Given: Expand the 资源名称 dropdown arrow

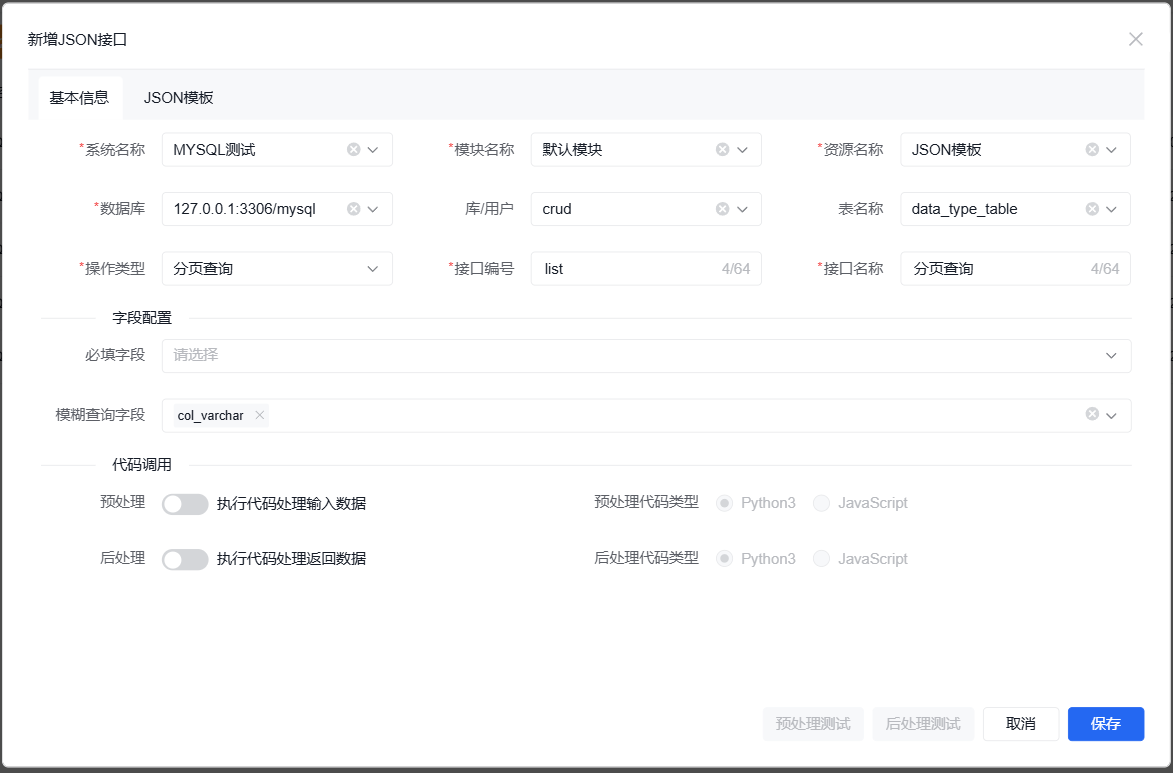Looking at the screenshot, I should [x=1111, y=150].
